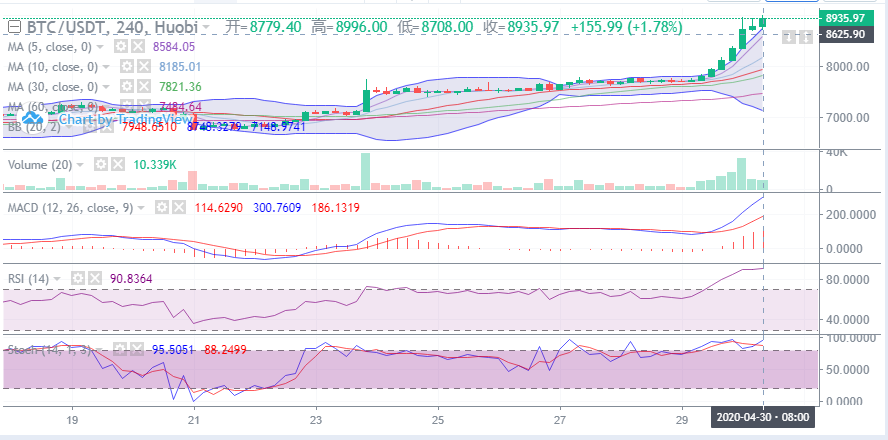Click the 2020-04-30 · 08:00 date label
The width and height of the screenshot is (888, 440).
coord(763,418)
